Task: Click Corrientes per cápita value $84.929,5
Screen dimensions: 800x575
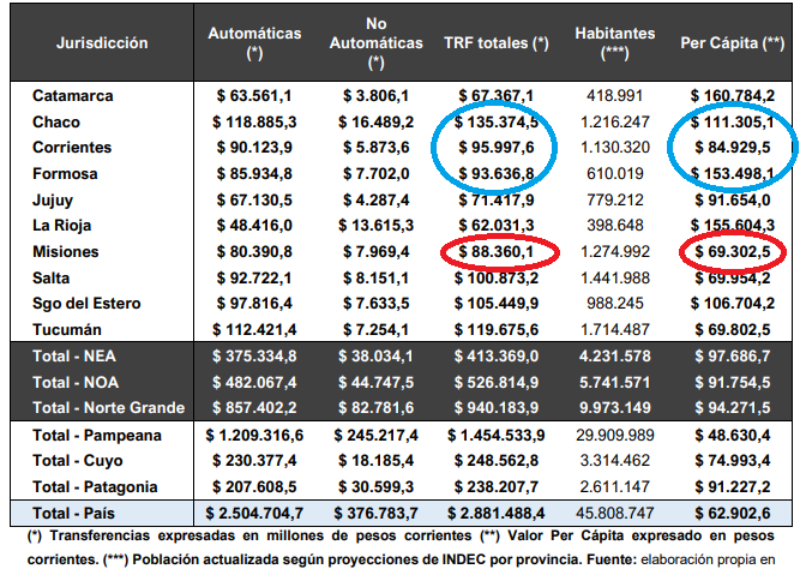Action: pos(732,148)
